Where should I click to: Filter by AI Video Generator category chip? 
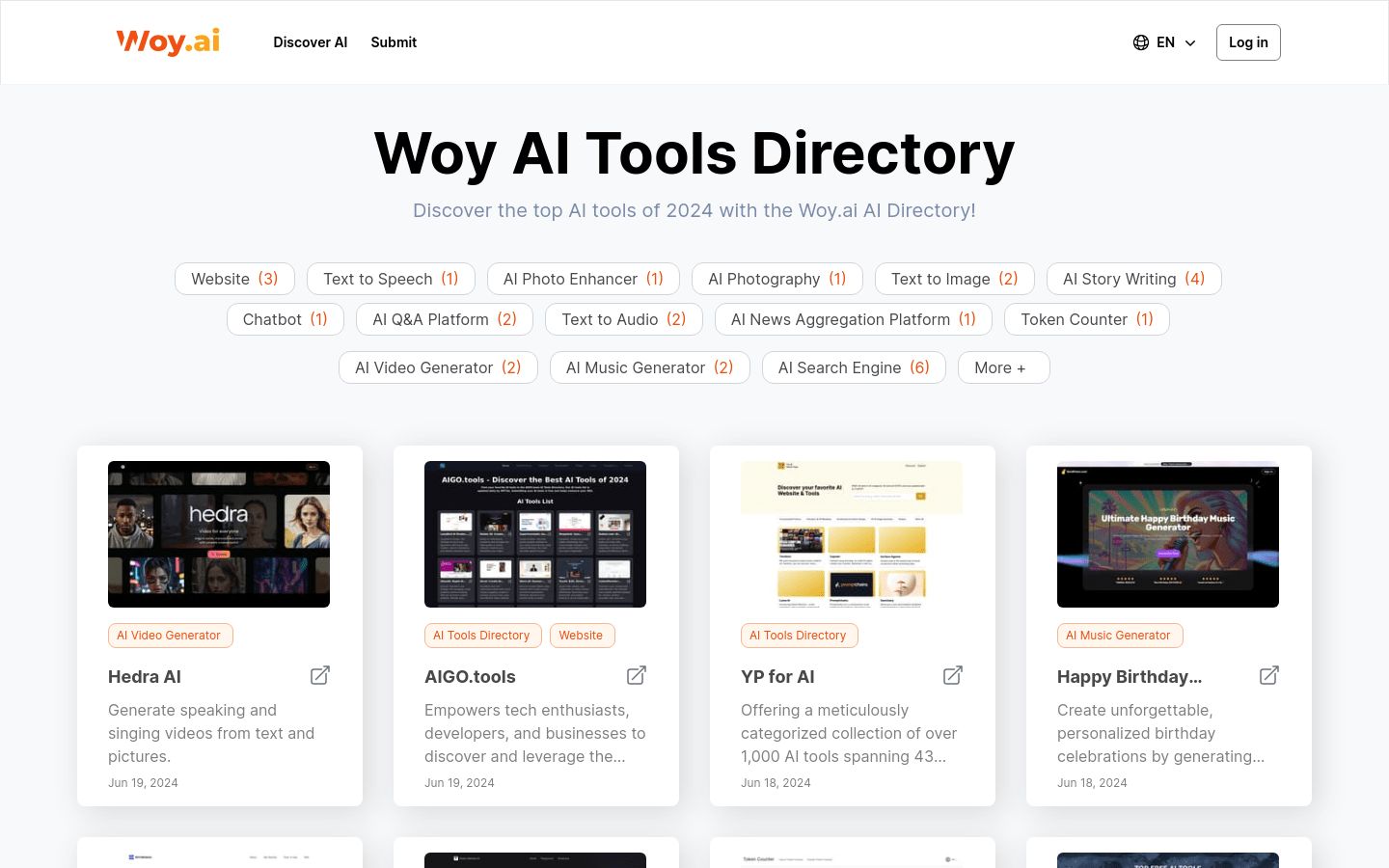point(438,367)
